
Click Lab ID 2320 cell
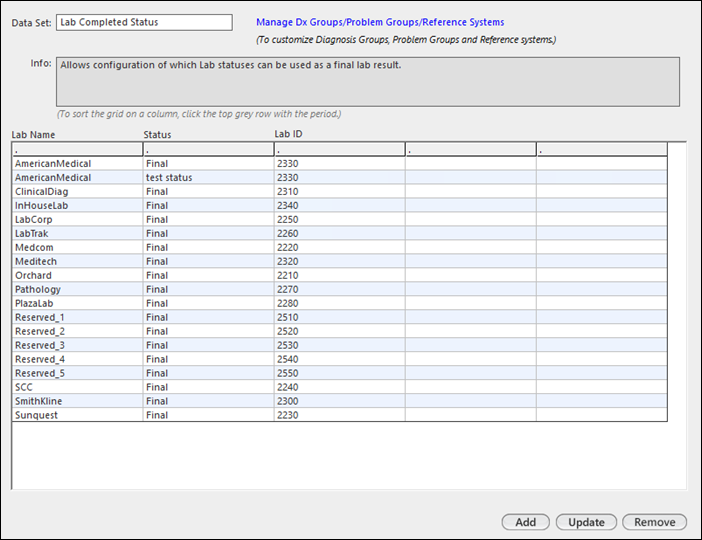coord(339,261)
